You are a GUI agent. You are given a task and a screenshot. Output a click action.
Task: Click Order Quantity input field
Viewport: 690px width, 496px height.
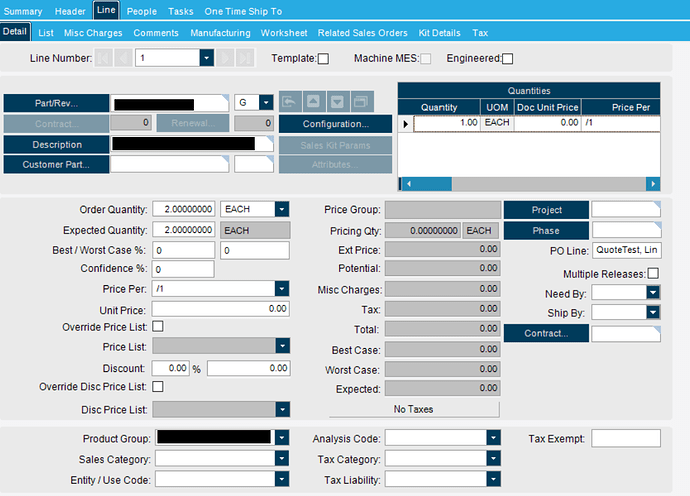pyautogui.click(x=184, y=209)
